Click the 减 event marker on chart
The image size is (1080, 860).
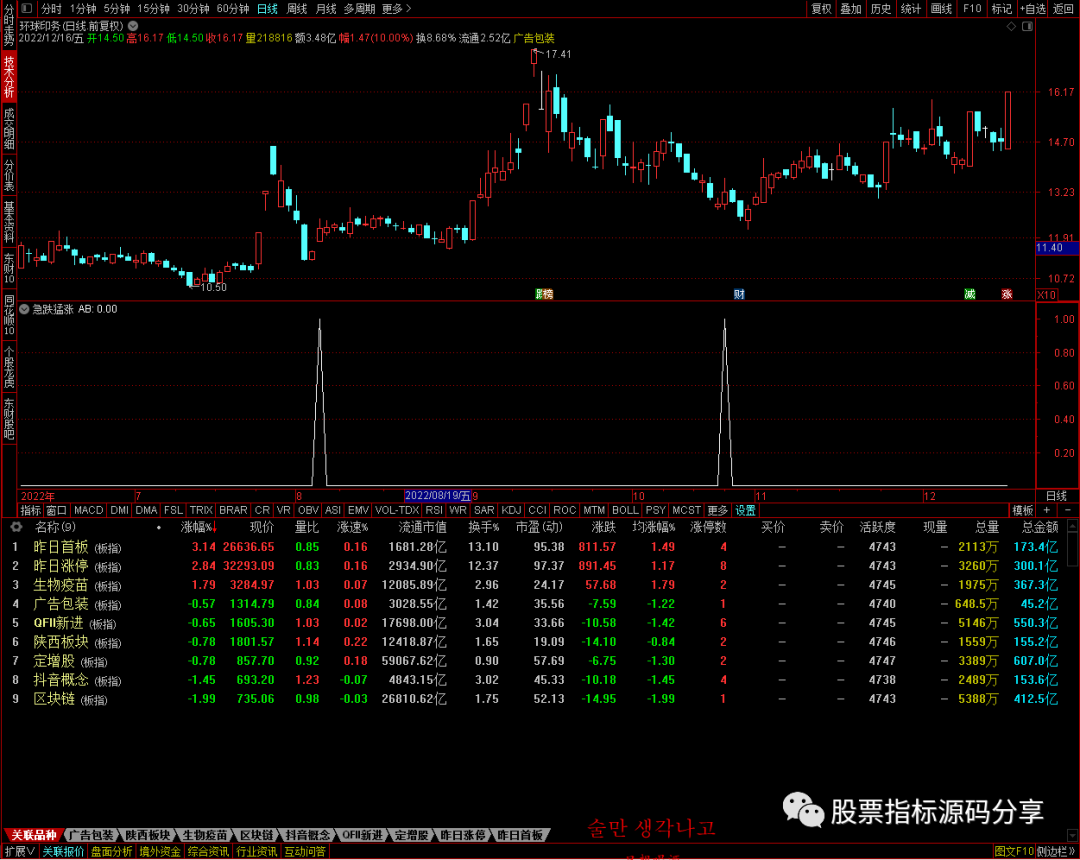(970, 294)
